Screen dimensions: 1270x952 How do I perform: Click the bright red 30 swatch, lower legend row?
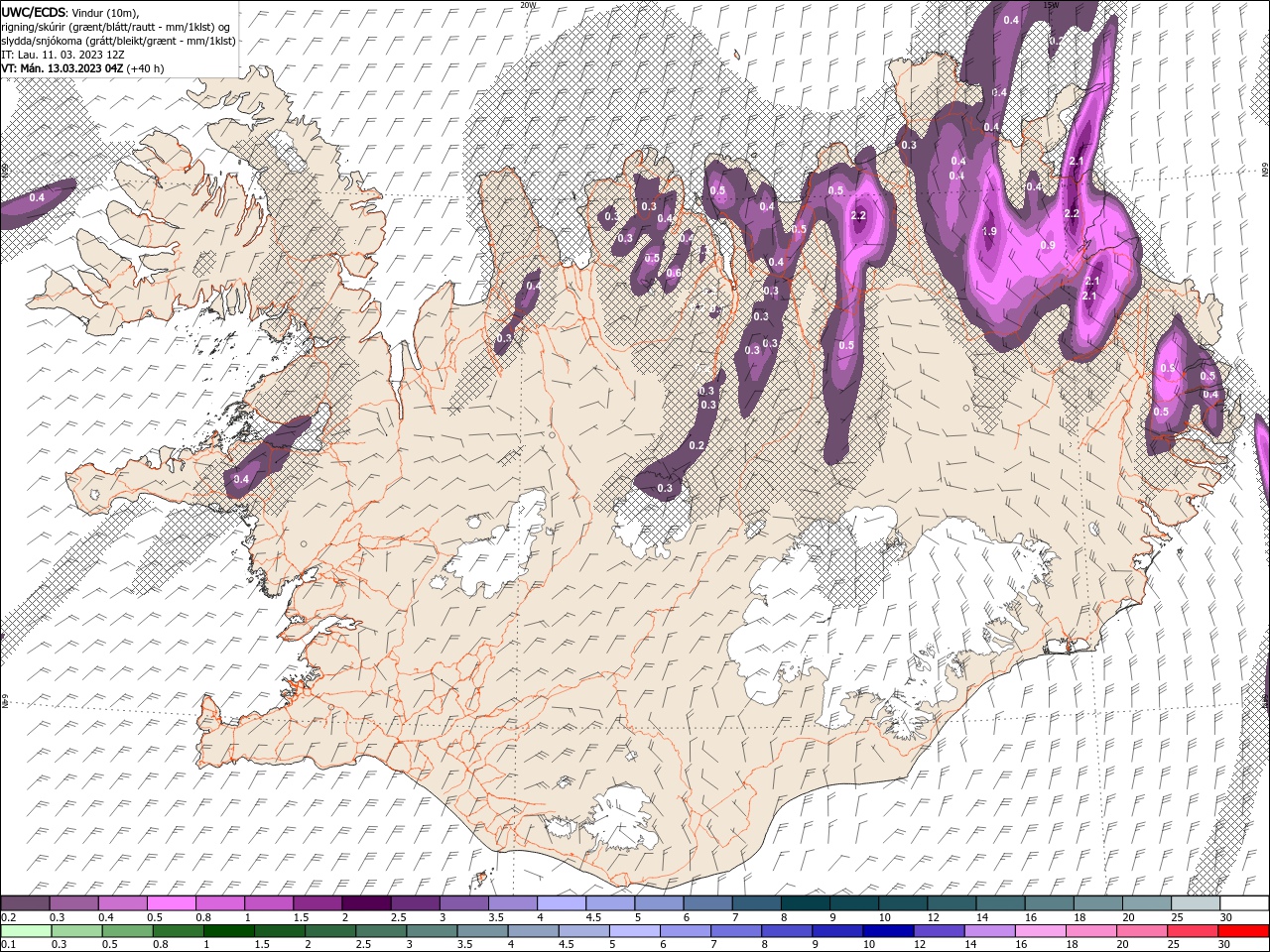pos(1244,931)
